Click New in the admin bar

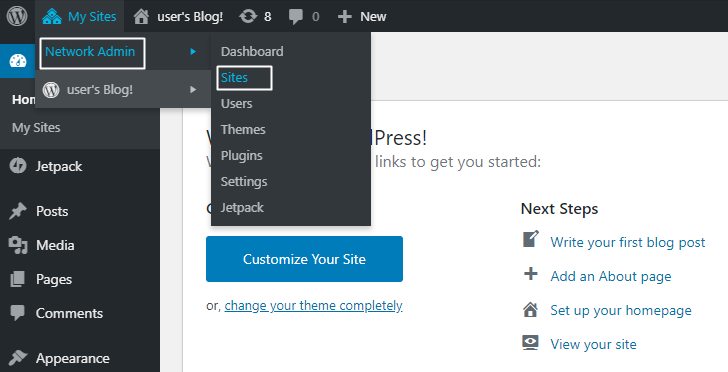pyautogui.click(x=373, y=17)
